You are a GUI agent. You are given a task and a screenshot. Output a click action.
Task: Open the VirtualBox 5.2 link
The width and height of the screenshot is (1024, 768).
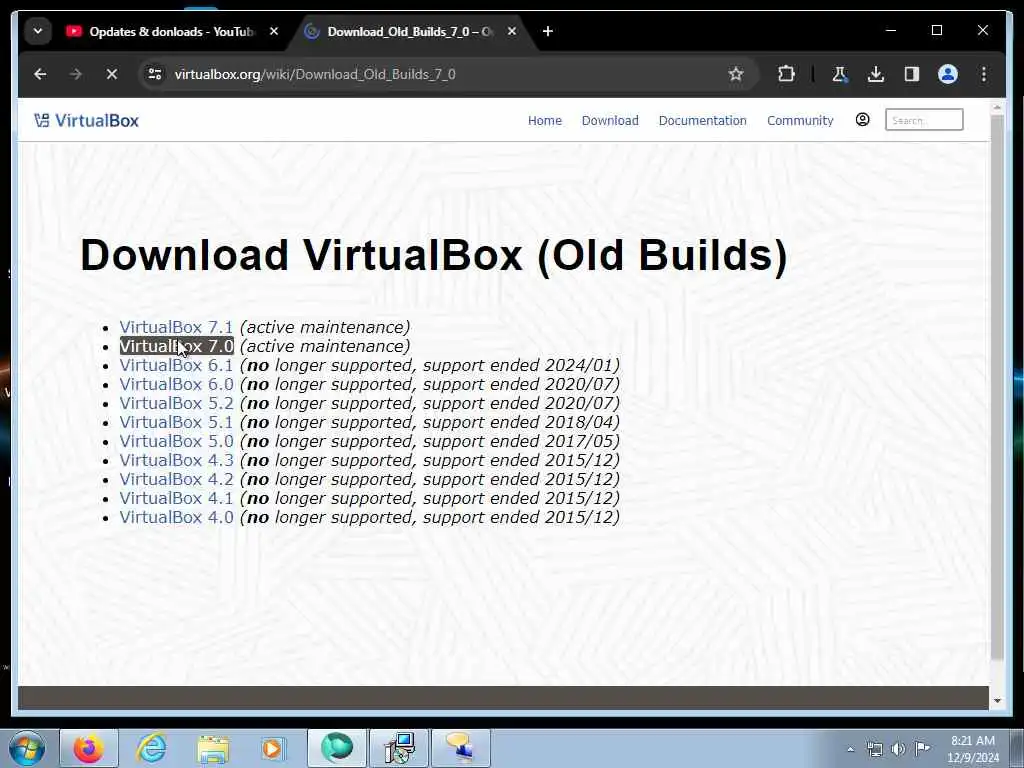[176, 403]
